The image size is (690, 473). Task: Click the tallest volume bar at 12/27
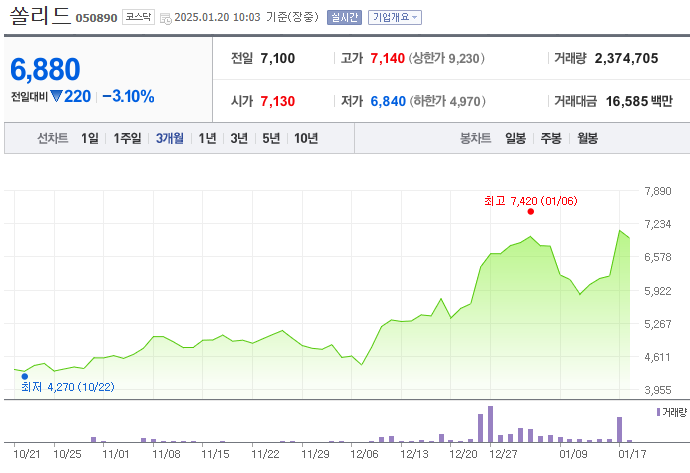(x=490, y=424)
